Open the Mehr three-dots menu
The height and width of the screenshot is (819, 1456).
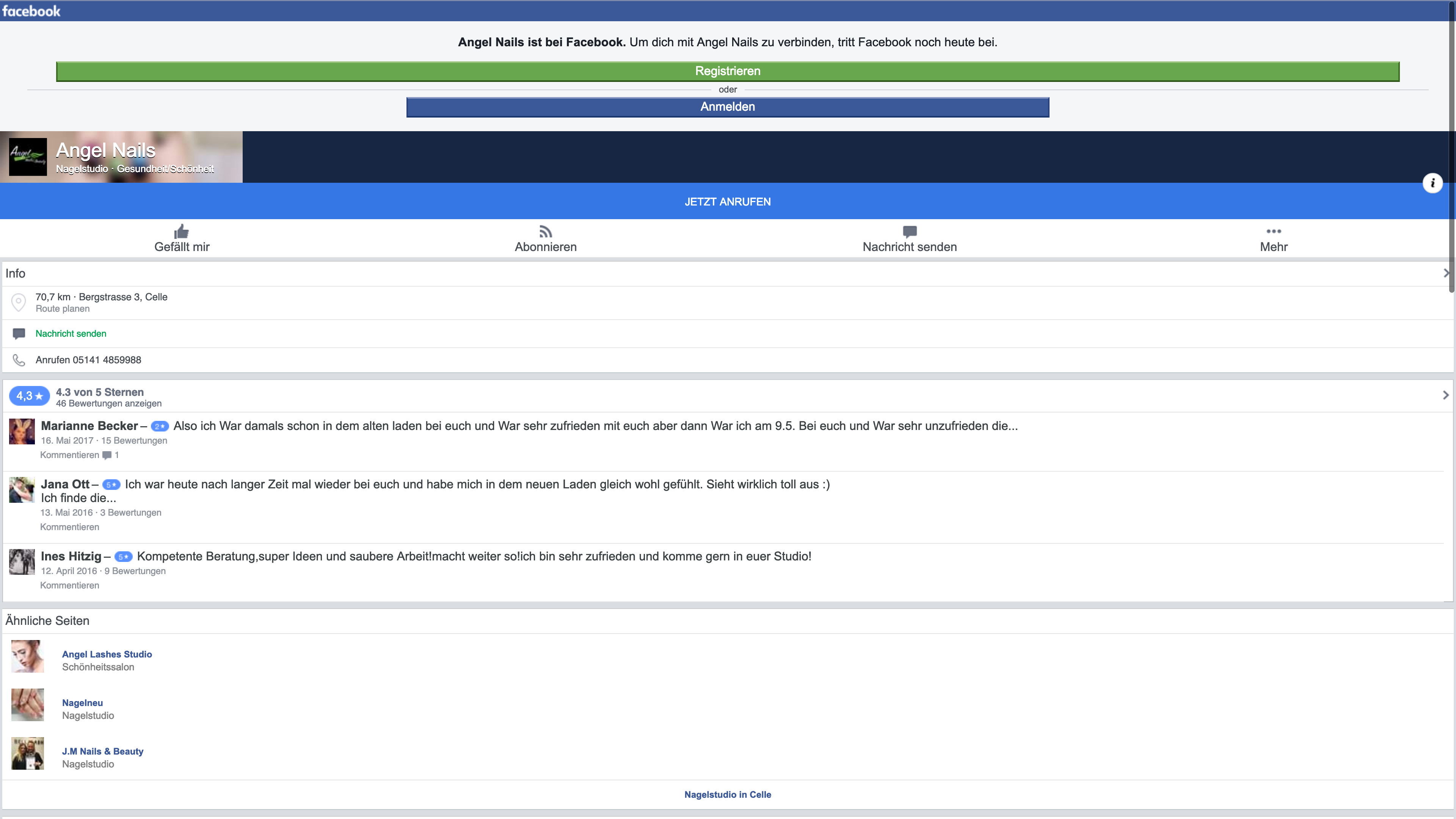1274,231
